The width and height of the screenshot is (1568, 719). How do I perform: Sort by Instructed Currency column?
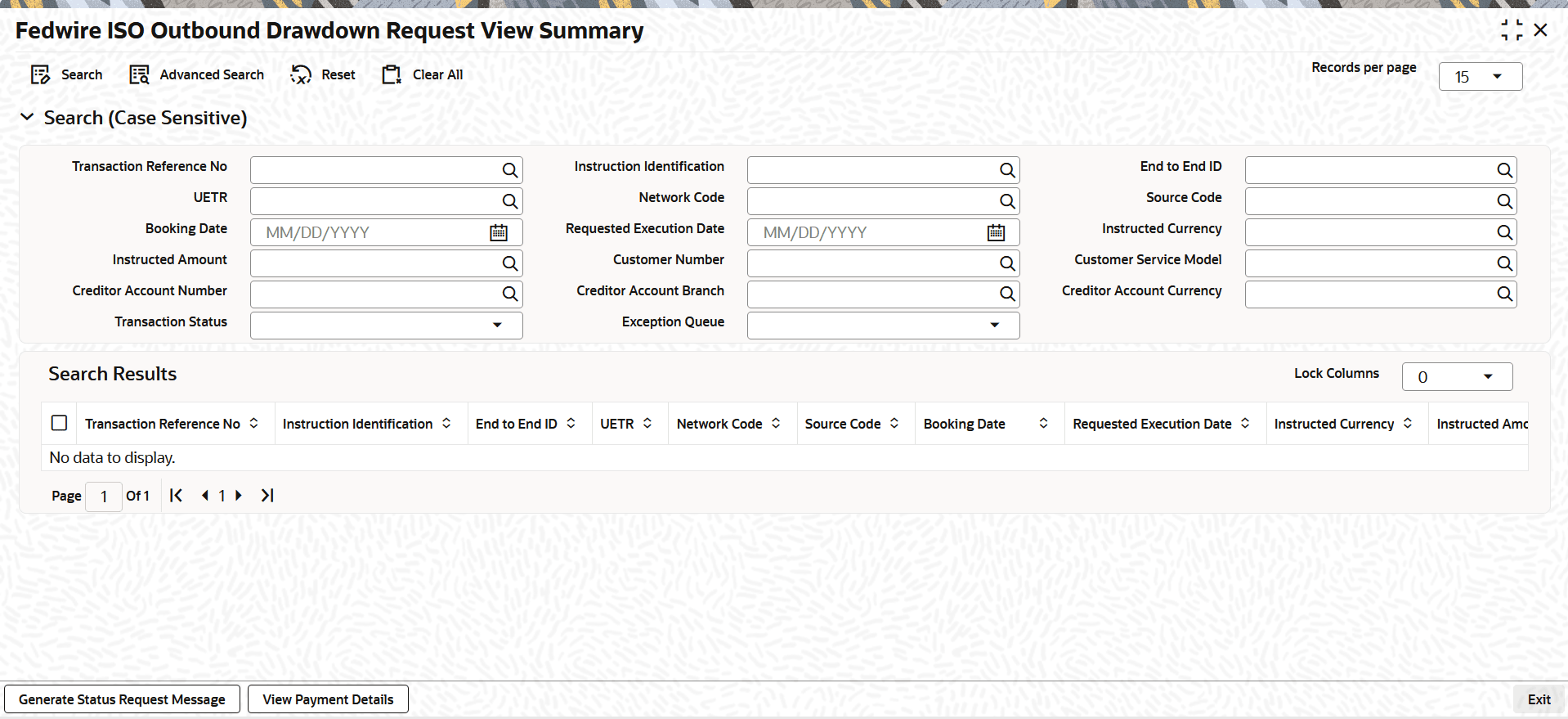click(1408, 423)
